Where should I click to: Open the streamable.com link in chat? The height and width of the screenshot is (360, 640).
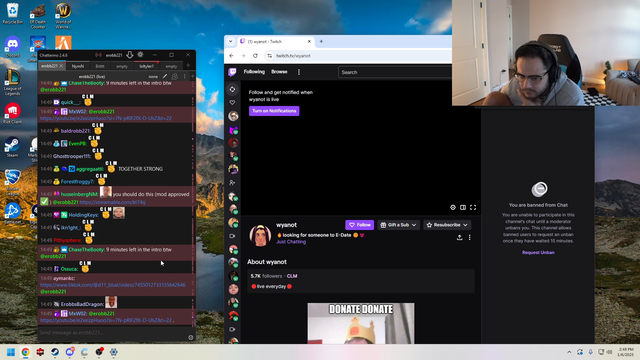click(112, 202)
